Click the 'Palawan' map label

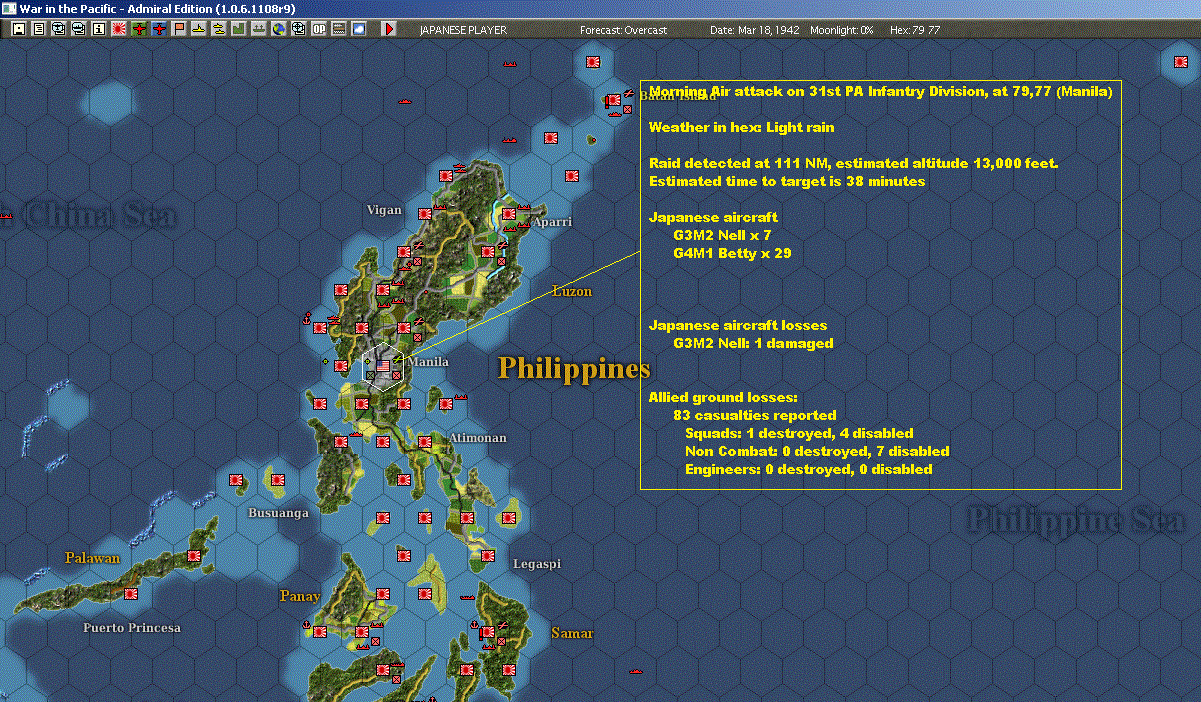tap(93, 558)
